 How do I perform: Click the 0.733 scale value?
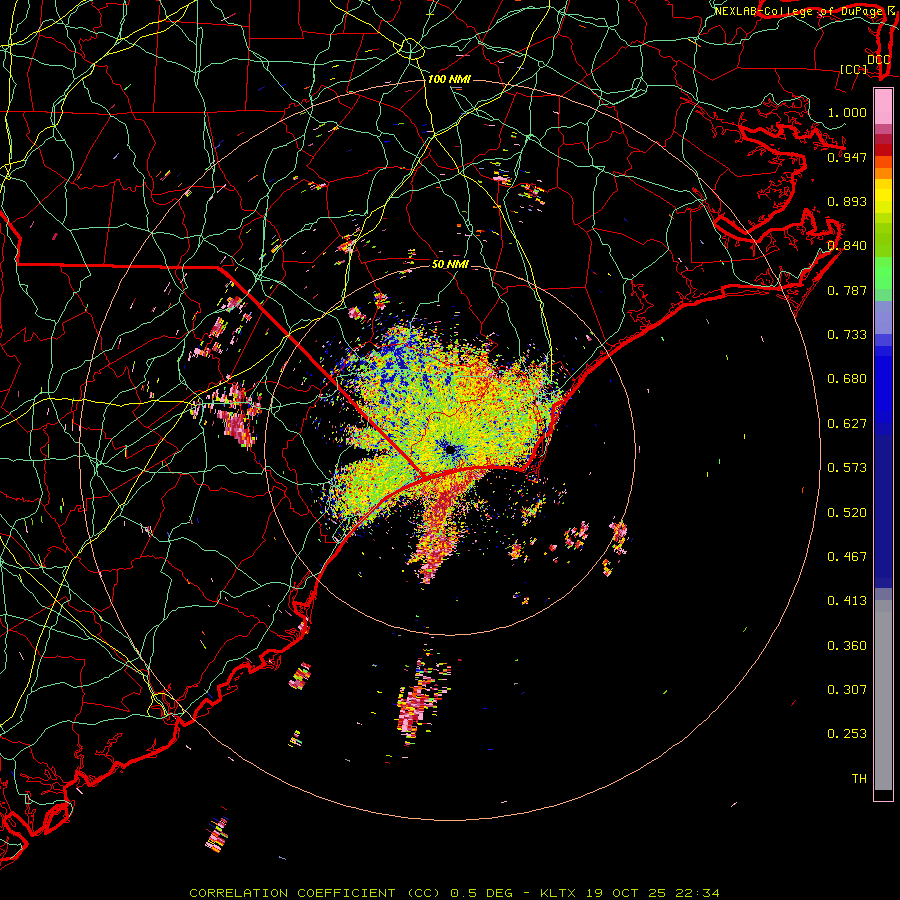pos(847,335)
